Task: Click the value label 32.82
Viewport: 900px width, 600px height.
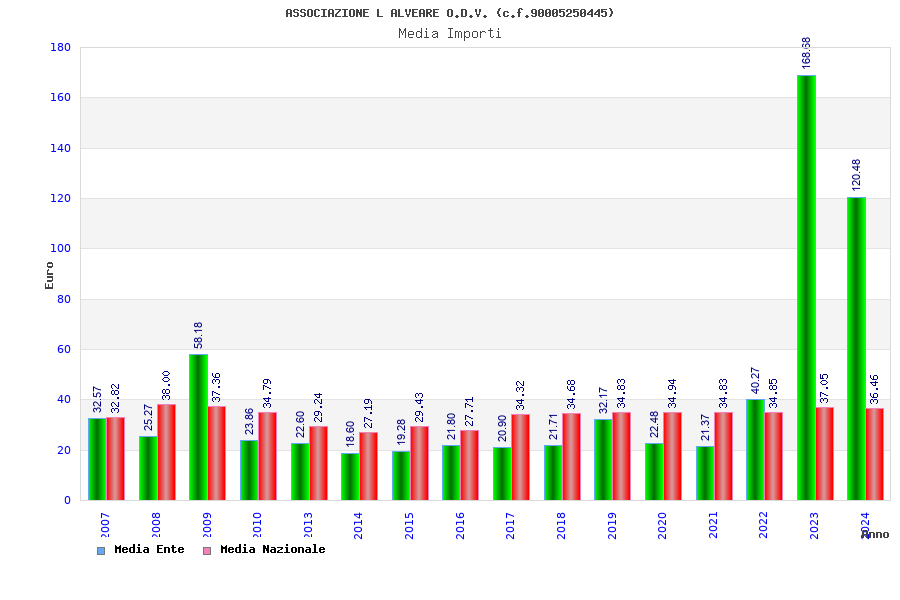Action: 115,398
